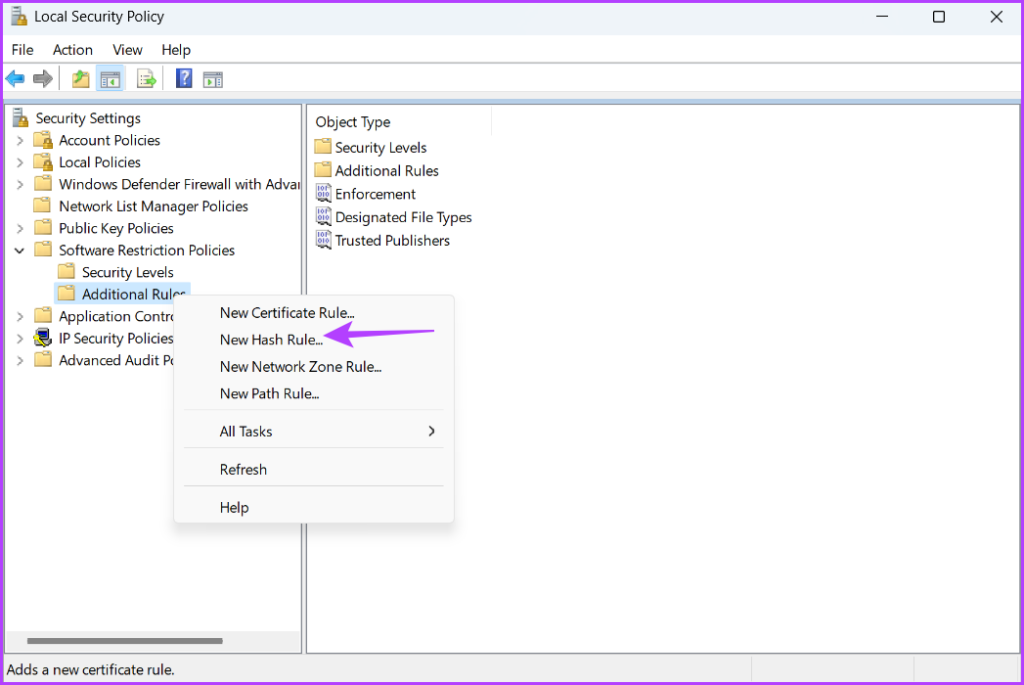Click Designated File Types object icon
Screen dimensions: 1024x685
click(x=323, y=216)
